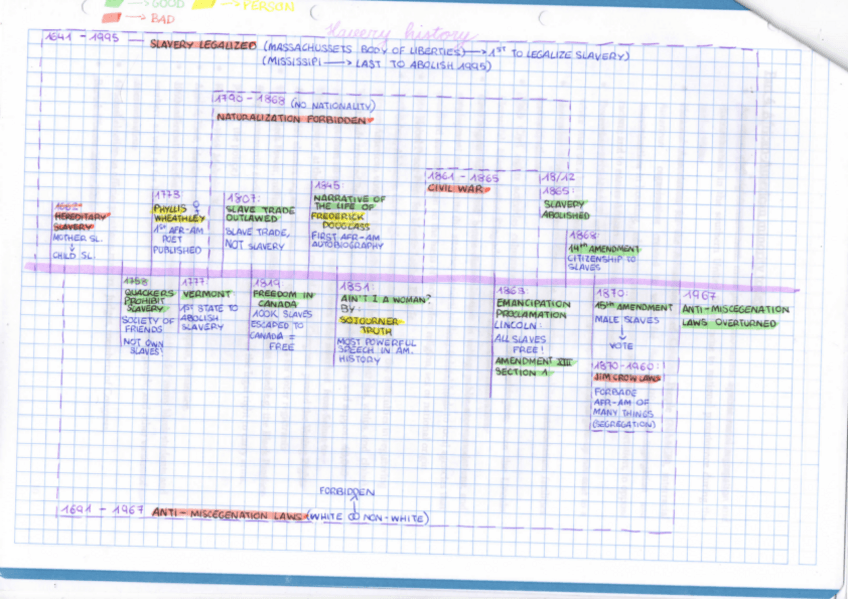This screenshot has width=848, height=599.
Task: Click the "HEREDITARY SLAVERY" entry
Action: click(x=81, y=222)
